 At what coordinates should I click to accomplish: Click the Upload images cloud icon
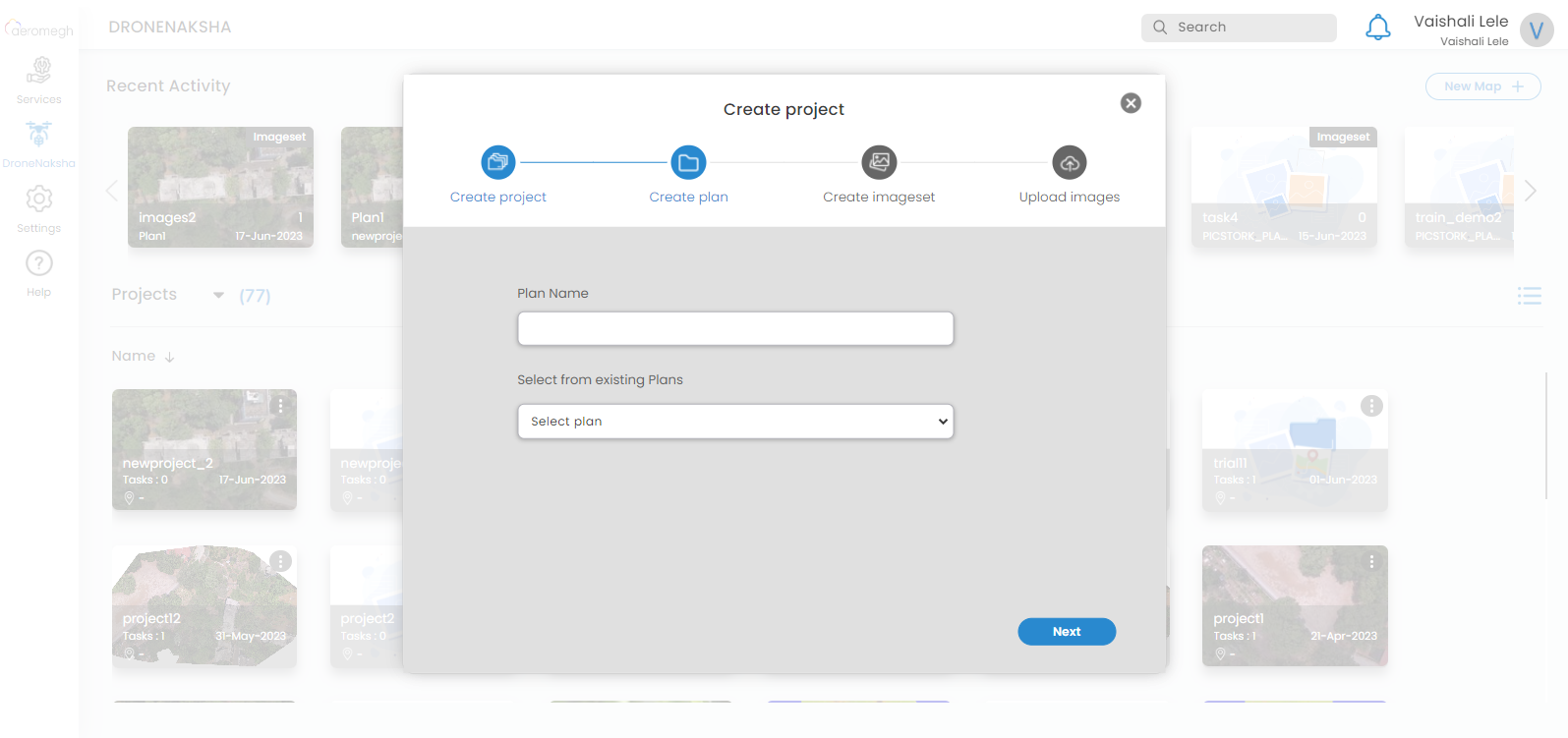[1070, 162]
